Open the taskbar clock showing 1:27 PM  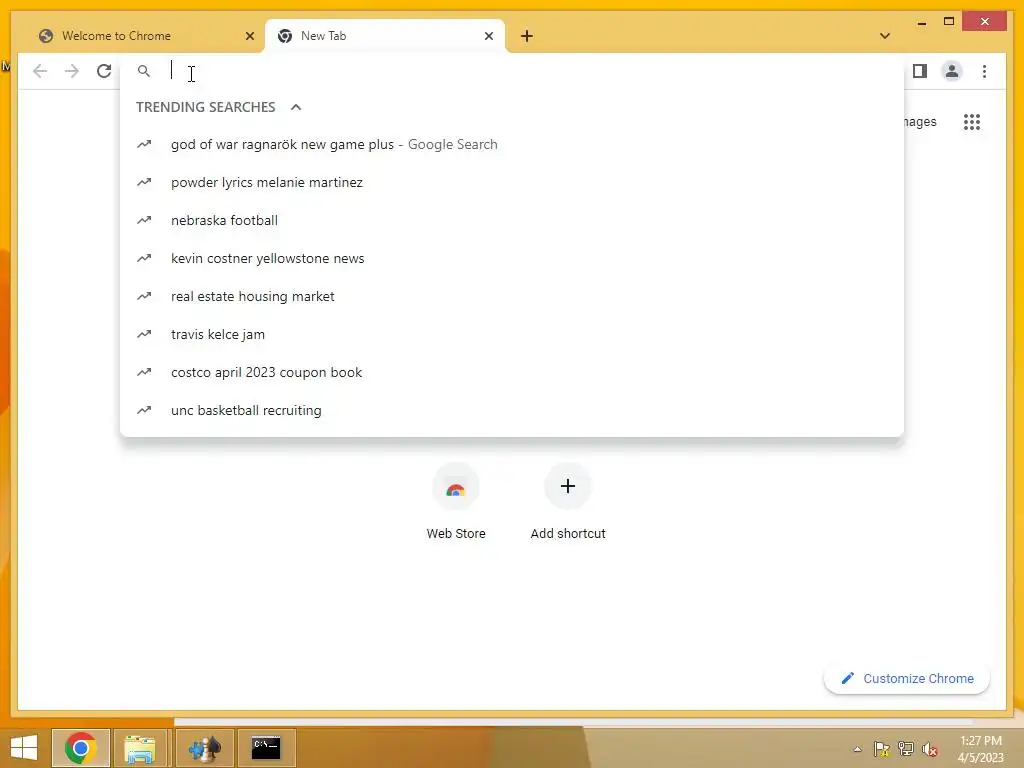(980, 749)
